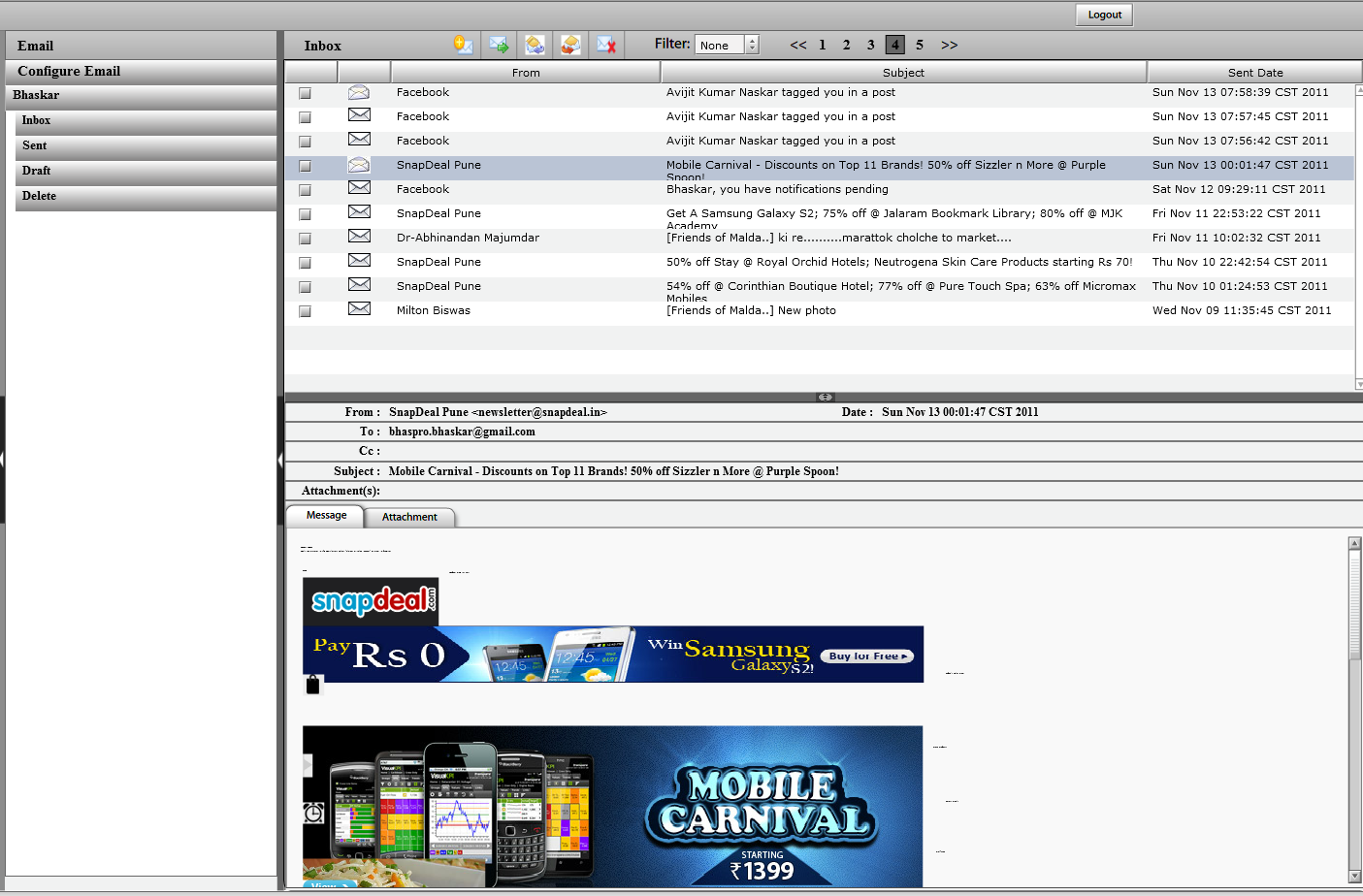This screenshot has height=896, width=1363.
Task: Toggle the preview pane splitter handle
Action: (825, 397)
